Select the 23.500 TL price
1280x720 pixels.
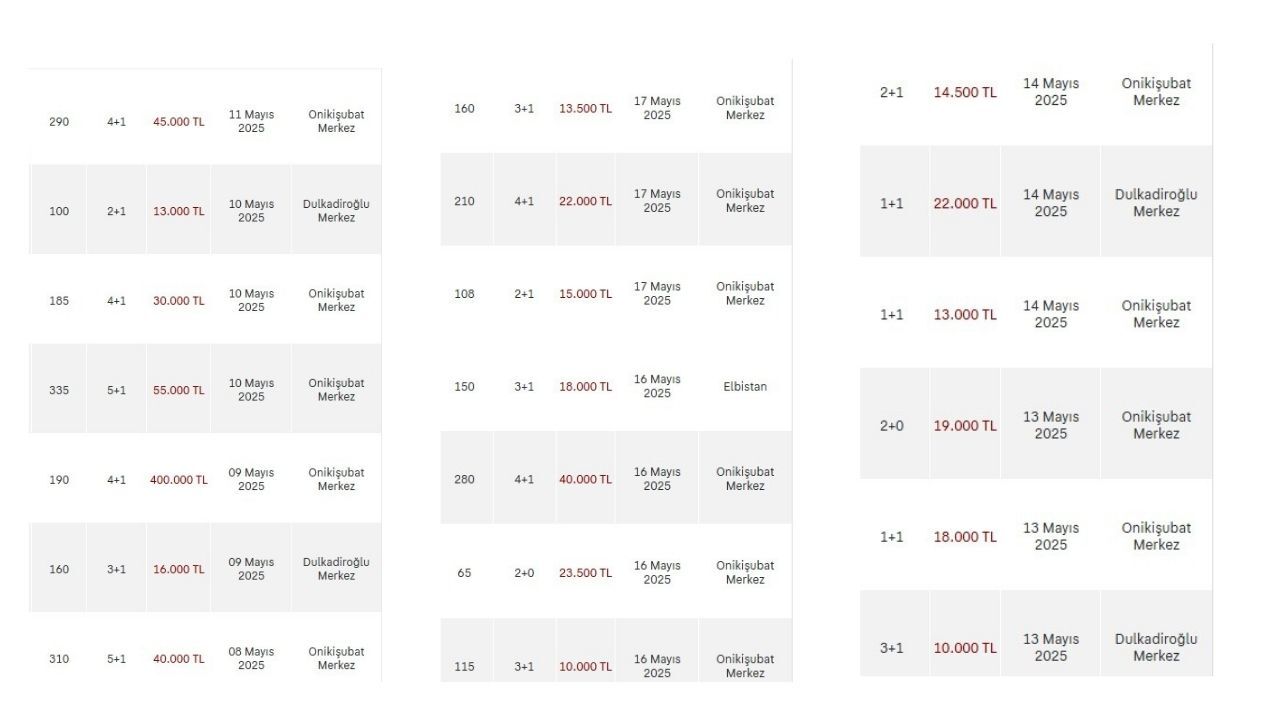pos(585,573)
